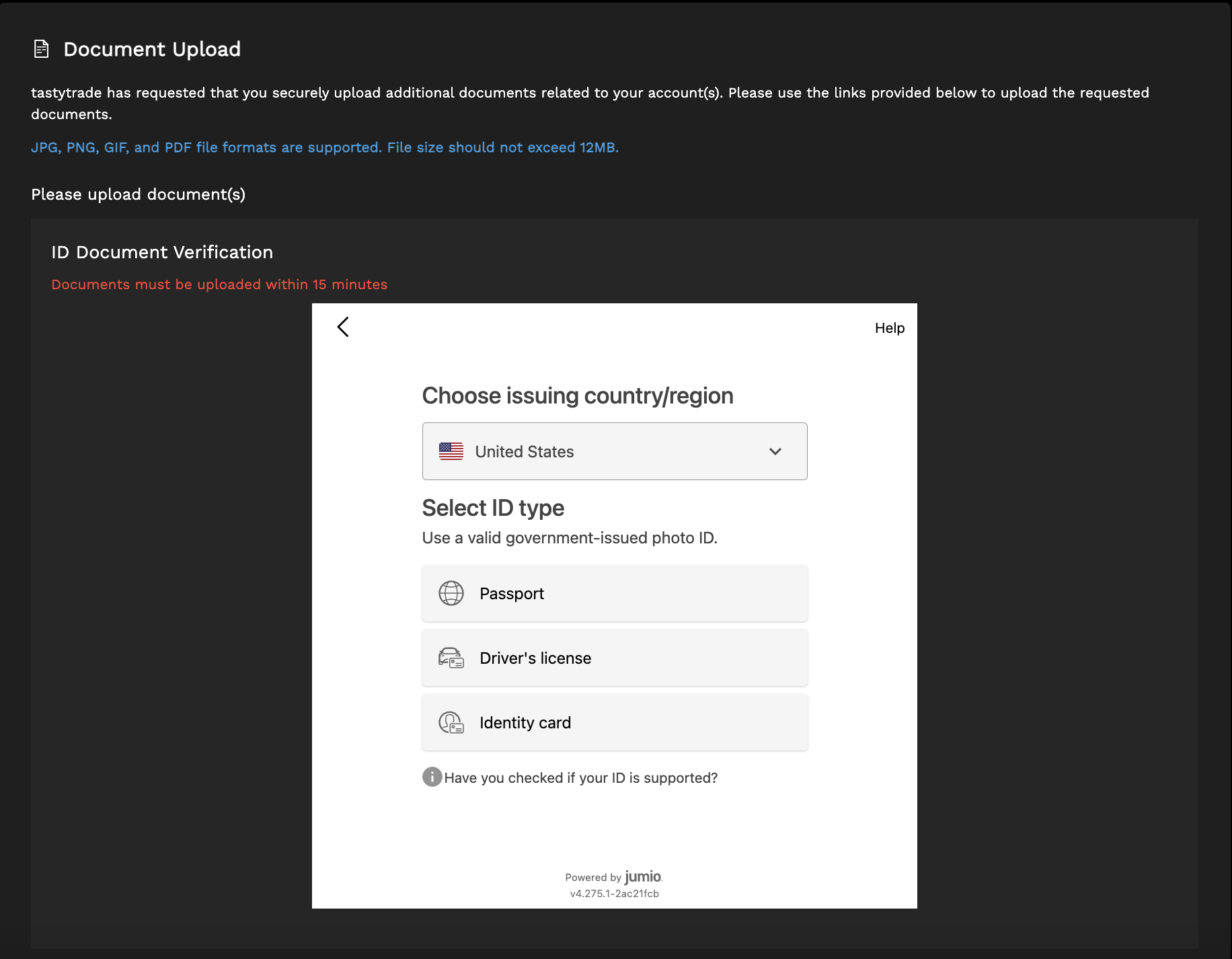Click the ID Document Verification heading

coord(162,252)
